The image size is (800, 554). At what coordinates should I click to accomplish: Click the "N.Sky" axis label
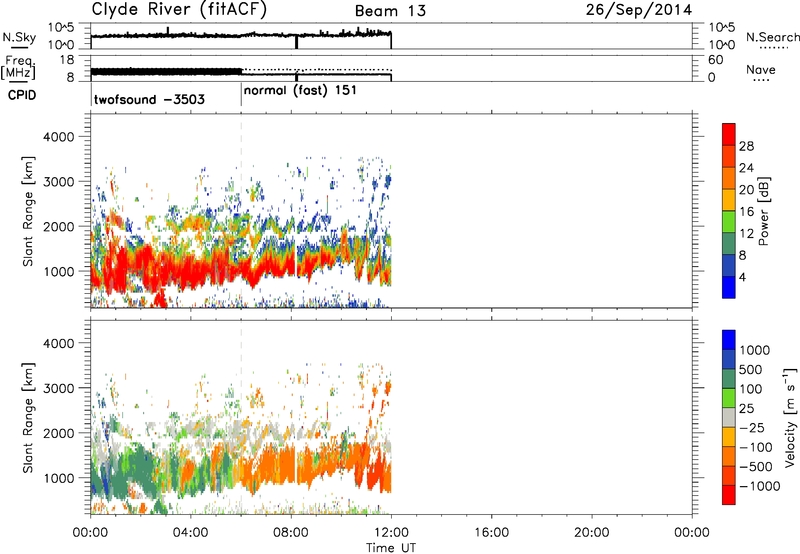point(19,37)
